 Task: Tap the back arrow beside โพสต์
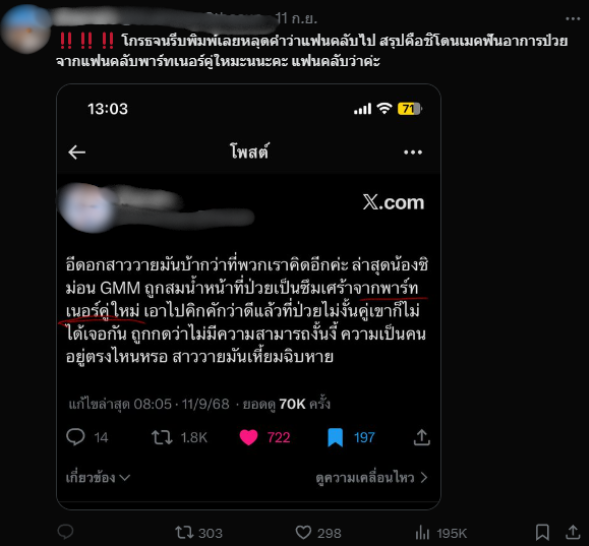coord(77,152)
